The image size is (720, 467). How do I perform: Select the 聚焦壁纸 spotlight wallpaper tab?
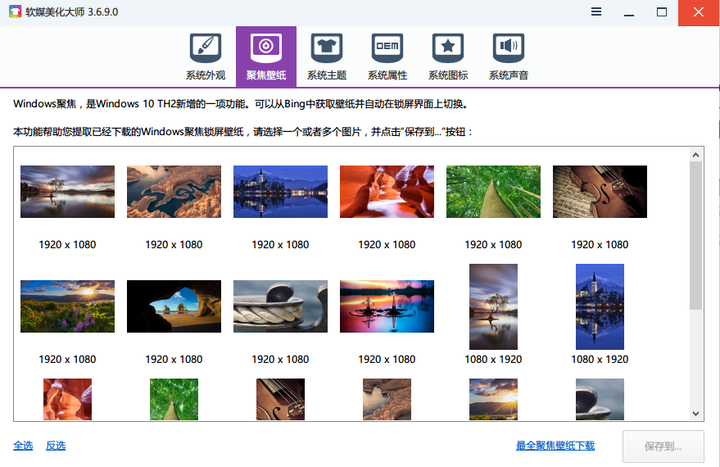point(266,56)
